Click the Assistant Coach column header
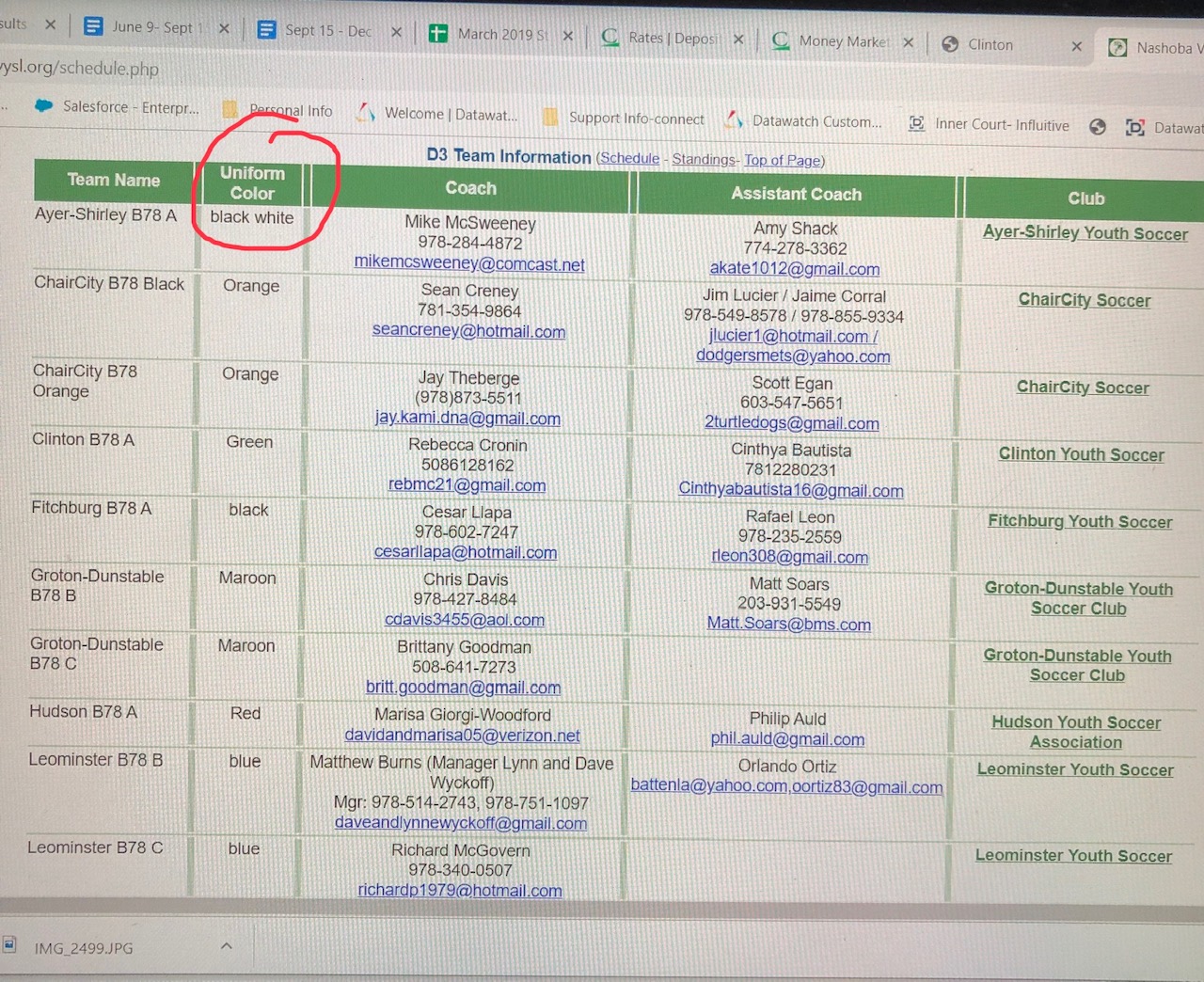Viewport: 1204px width, 982px height. click(797, 194)
